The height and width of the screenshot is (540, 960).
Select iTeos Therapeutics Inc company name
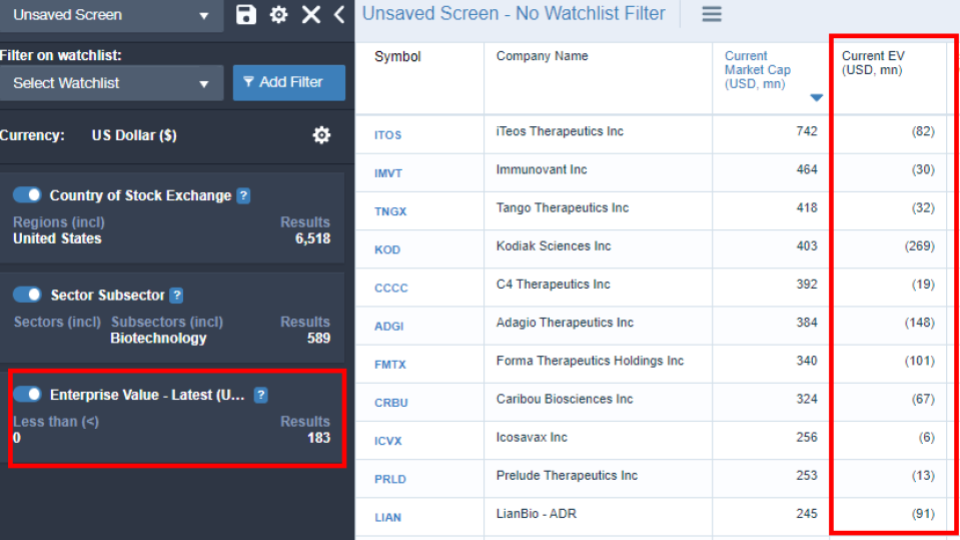tap(560, 131)
